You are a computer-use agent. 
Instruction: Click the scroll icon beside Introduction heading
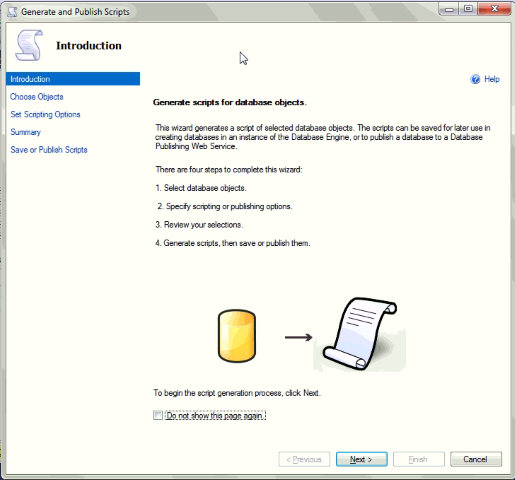click(x=29, y=45)
